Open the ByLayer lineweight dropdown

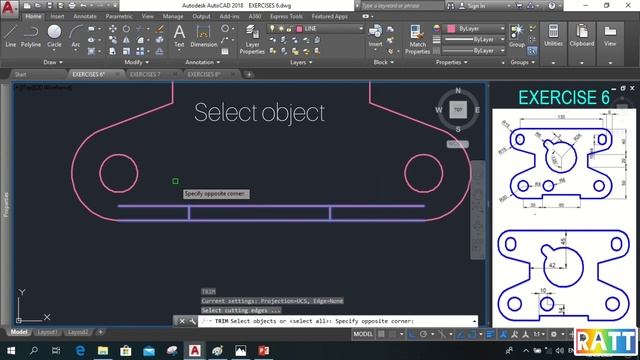point(474,40)
